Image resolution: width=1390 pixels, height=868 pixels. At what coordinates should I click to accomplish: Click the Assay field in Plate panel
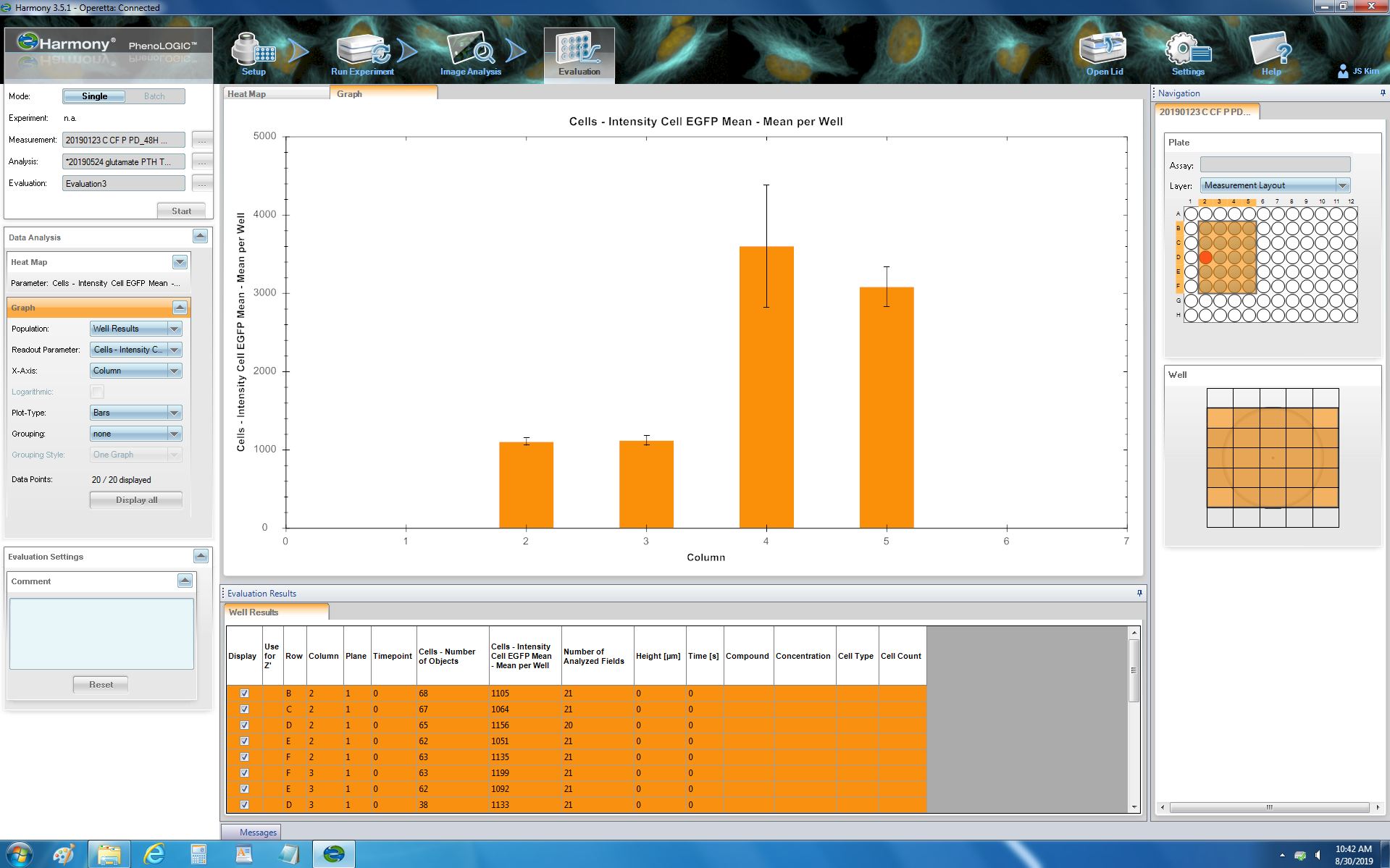coord(1275,165)
